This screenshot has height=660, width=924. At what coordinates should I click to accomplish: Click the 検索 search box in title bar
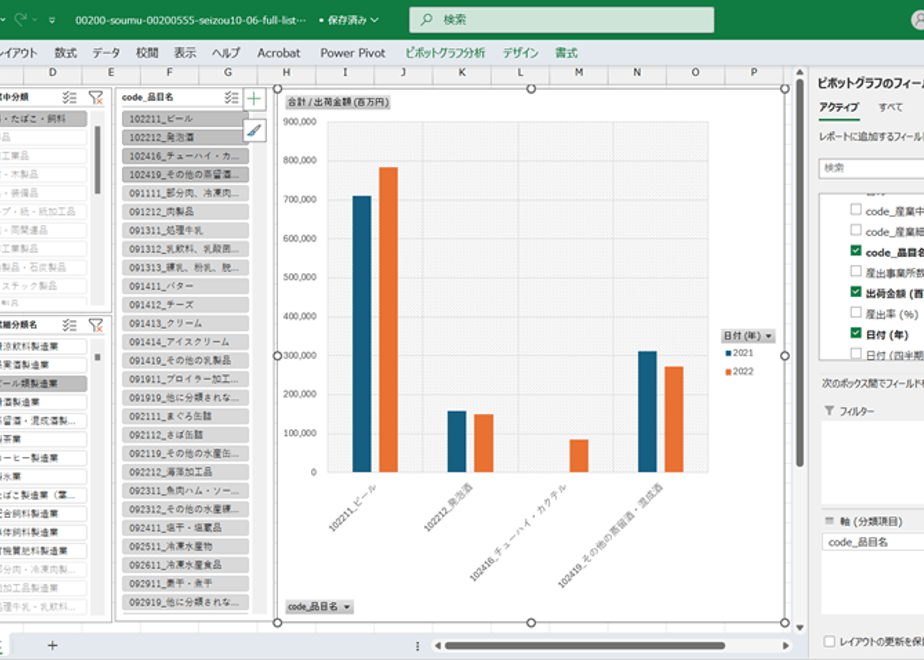pyautogui.click(x=562, y=20)
